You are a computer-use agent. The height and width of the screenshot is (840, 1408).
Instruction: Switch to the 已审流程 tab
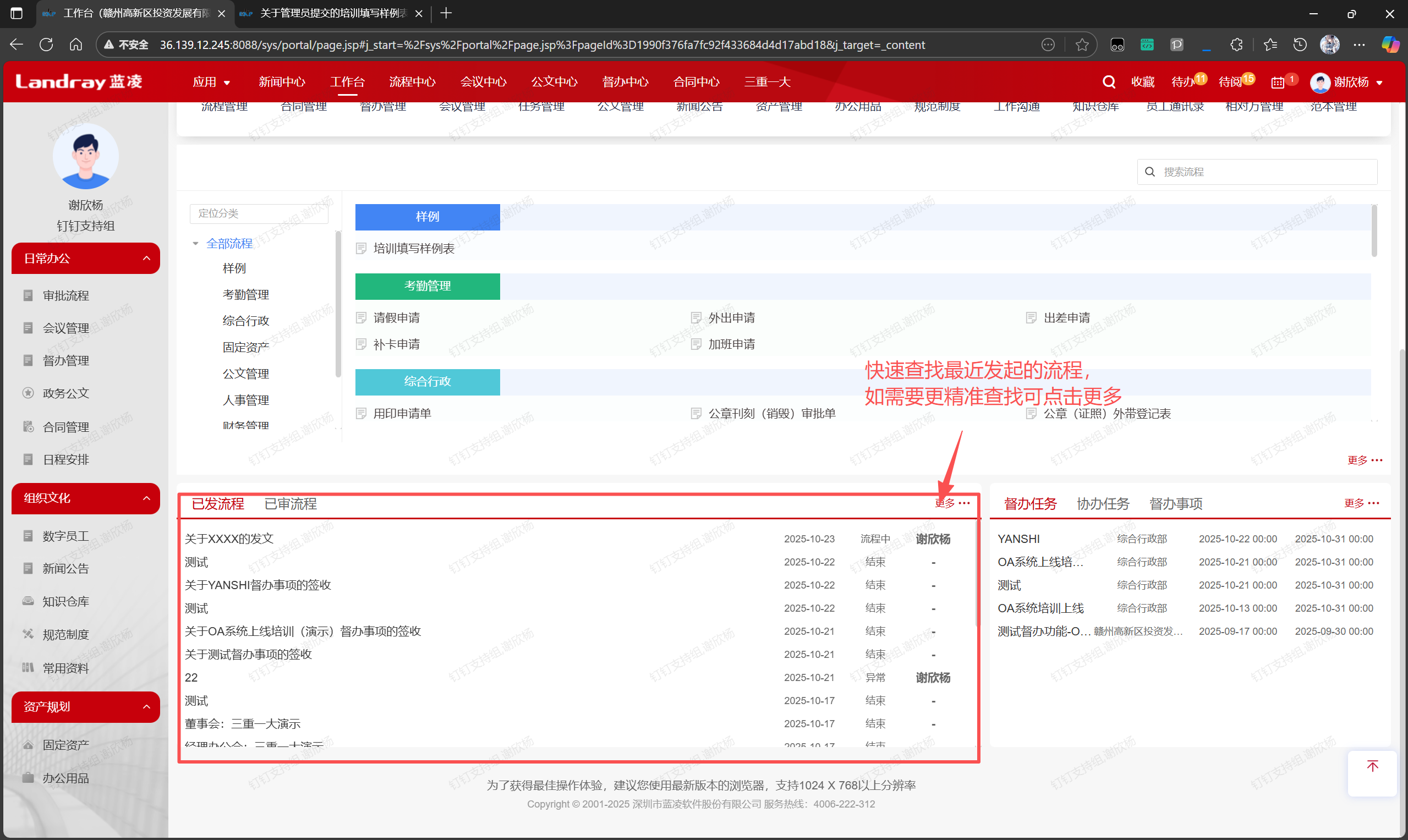point(291,503)
